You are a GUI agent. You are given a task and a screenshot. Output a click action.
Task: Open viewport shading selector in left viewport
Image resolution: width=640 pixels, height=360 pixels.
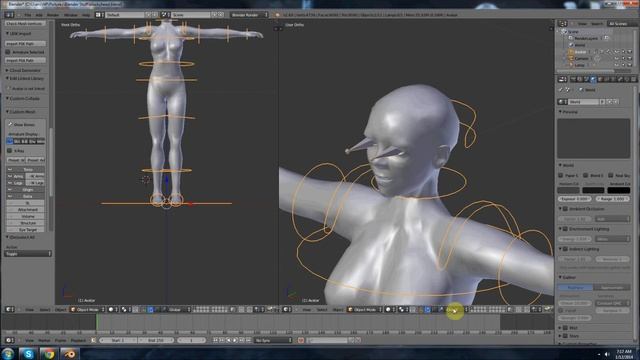coord(112,309)
